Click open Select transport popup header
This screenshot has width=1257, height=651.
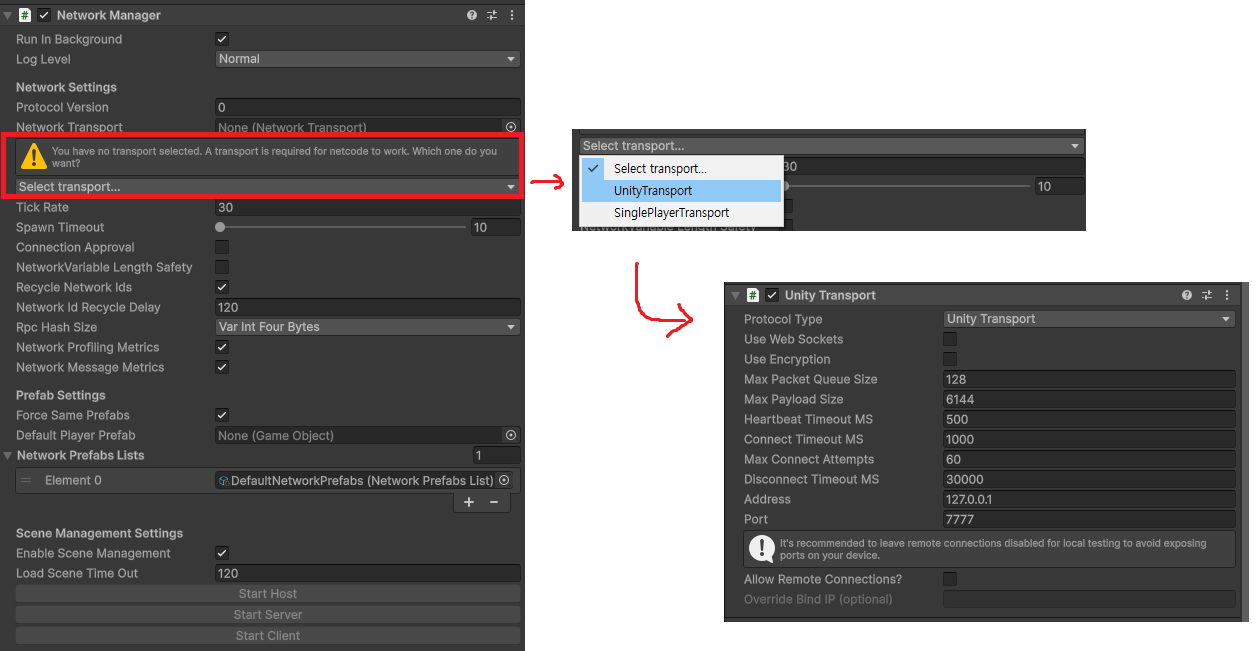pos(832,146)
